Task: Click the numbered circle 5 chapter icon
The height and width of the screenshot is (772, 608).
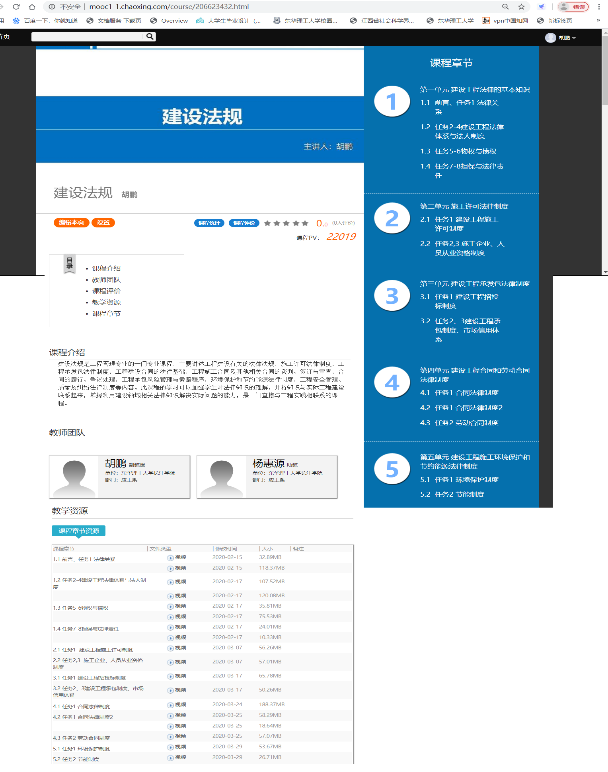Action: 391,468
